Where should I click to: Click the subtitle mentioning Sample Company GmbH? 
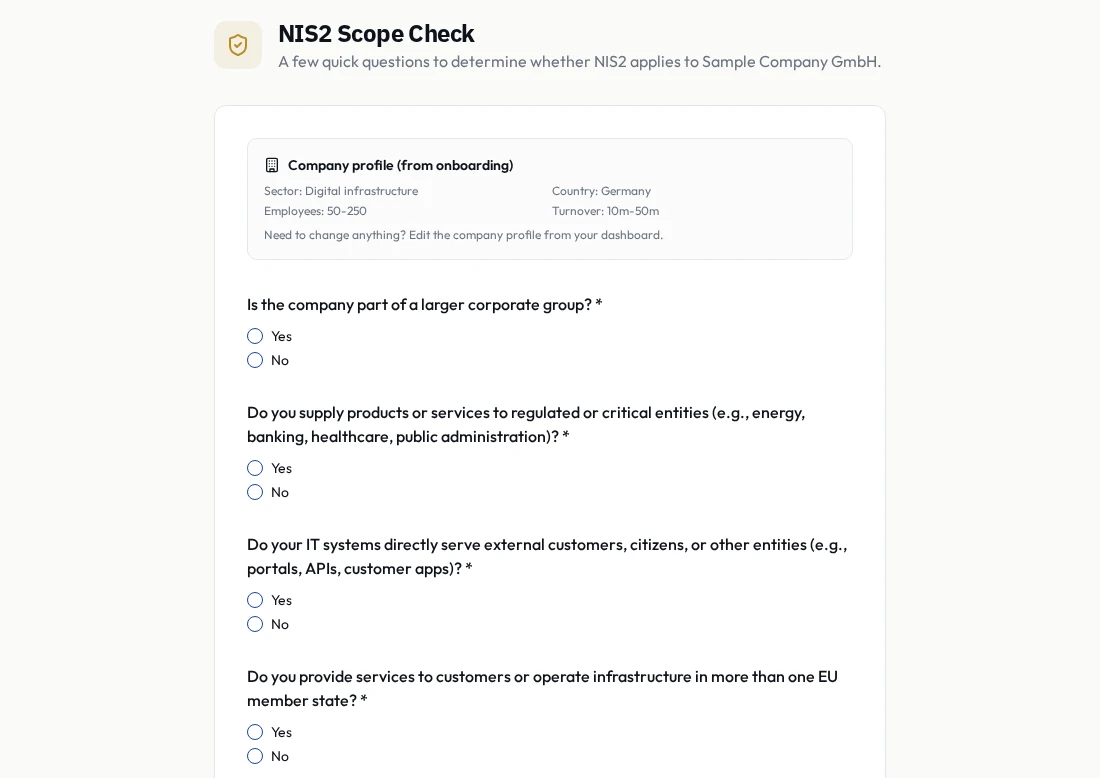tap(579, 62)
